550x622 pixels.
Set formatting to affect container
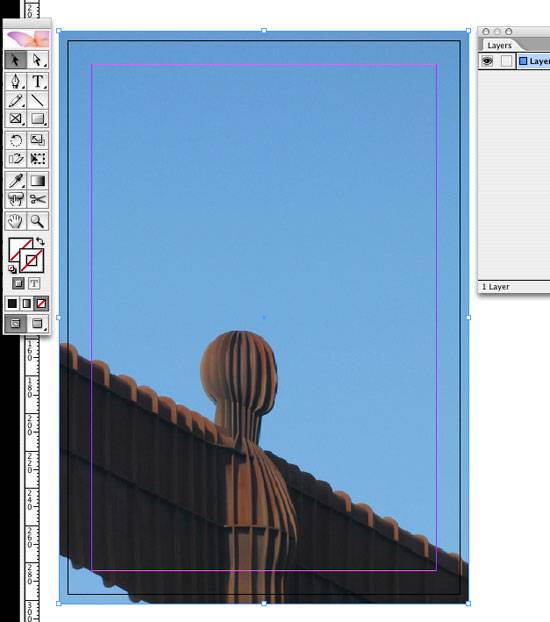(x=18, y=283)
